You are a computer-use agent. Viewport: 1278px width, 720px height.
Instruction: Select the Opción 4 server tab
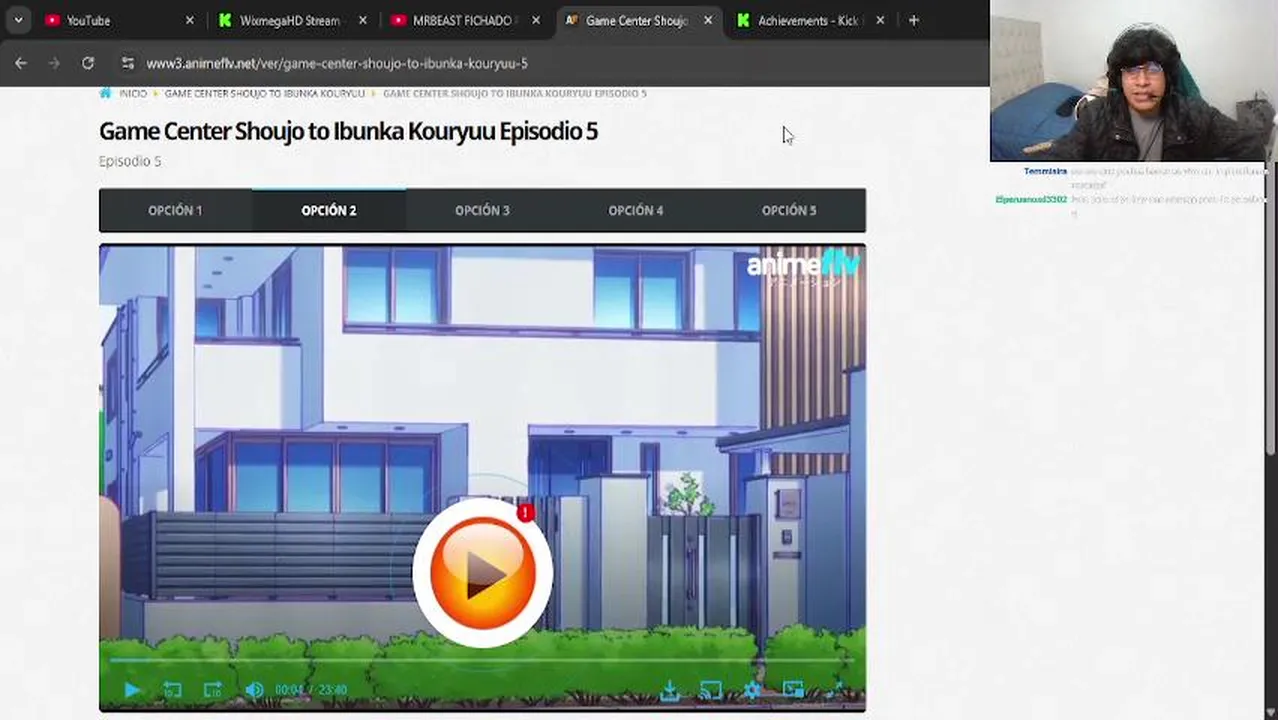click(636, 210)
